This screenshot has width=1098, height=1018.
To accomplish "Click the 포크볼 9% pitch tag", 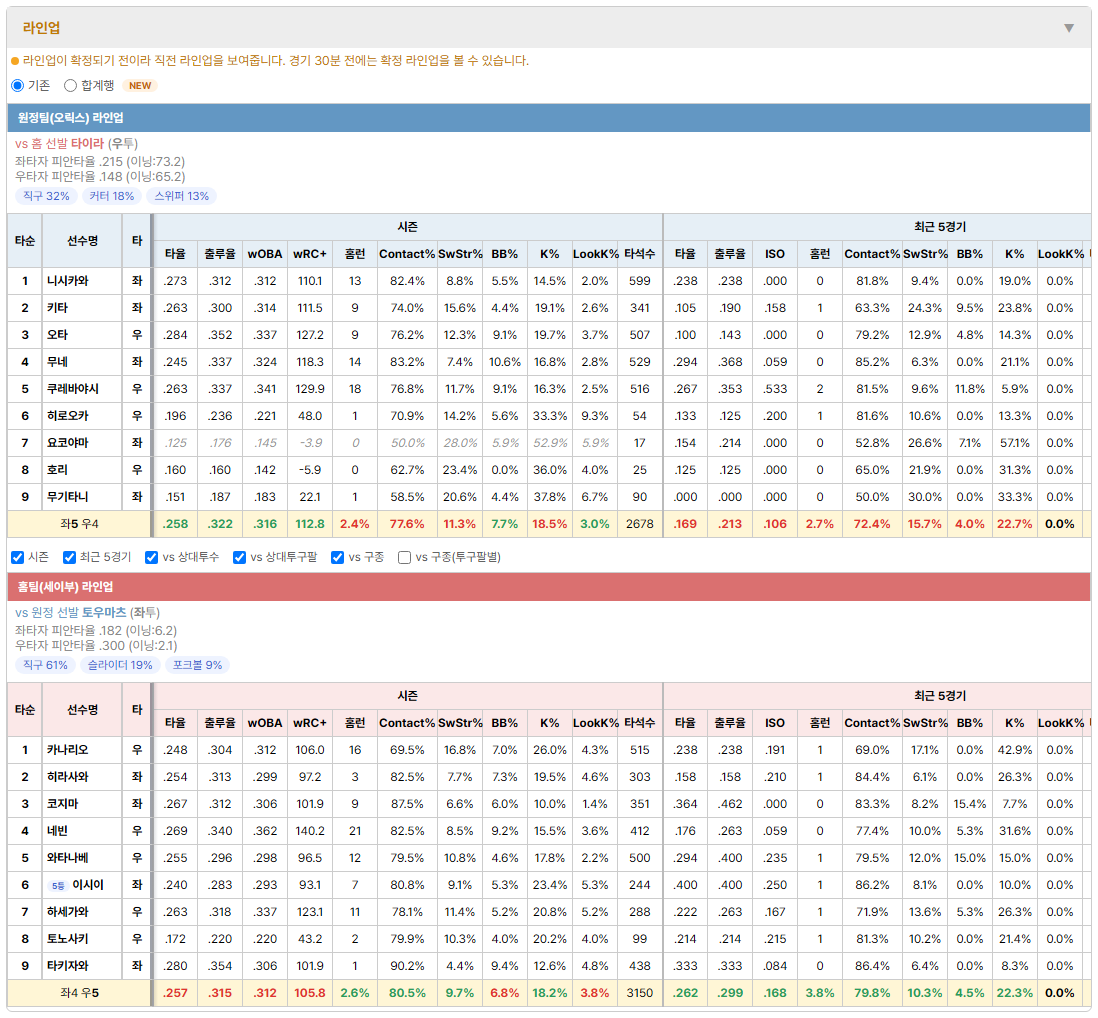I will 197,665.
